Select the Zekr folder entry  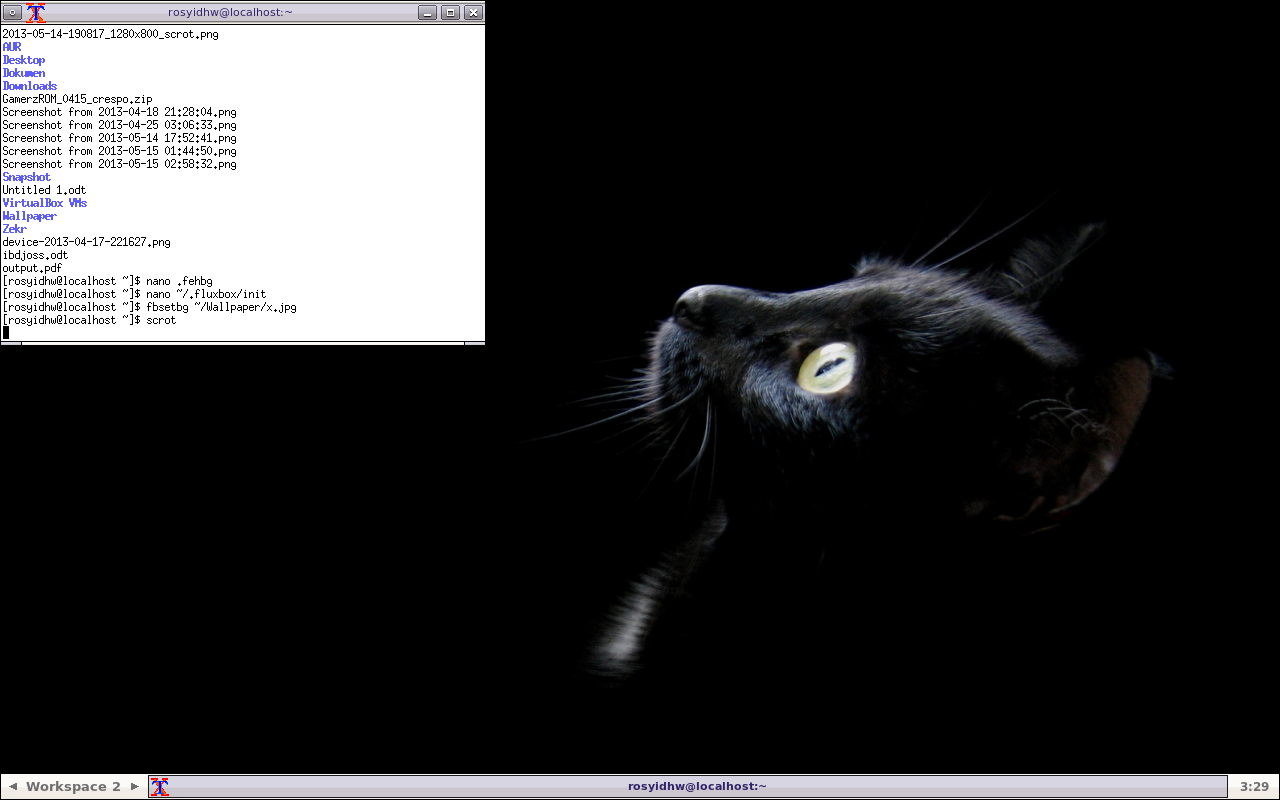(x=14, y=228)
